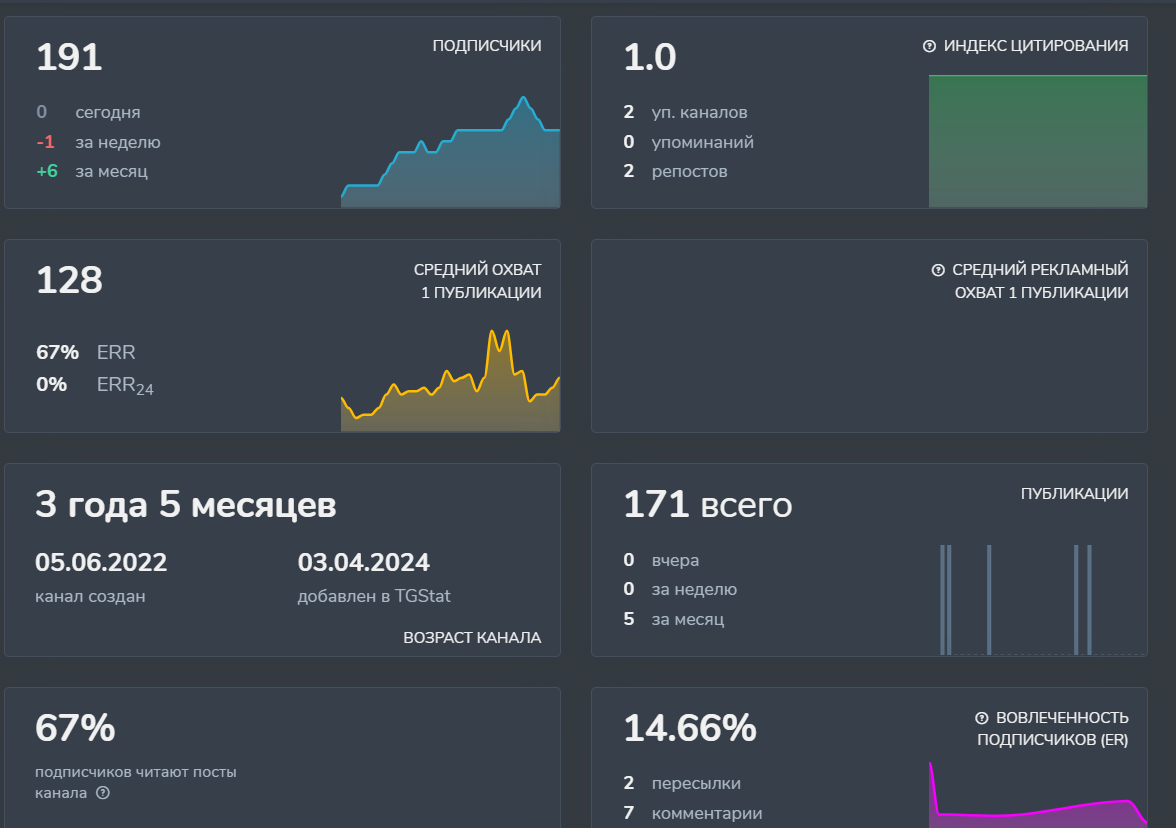Click the green citation index chart

coord(1037,141)
